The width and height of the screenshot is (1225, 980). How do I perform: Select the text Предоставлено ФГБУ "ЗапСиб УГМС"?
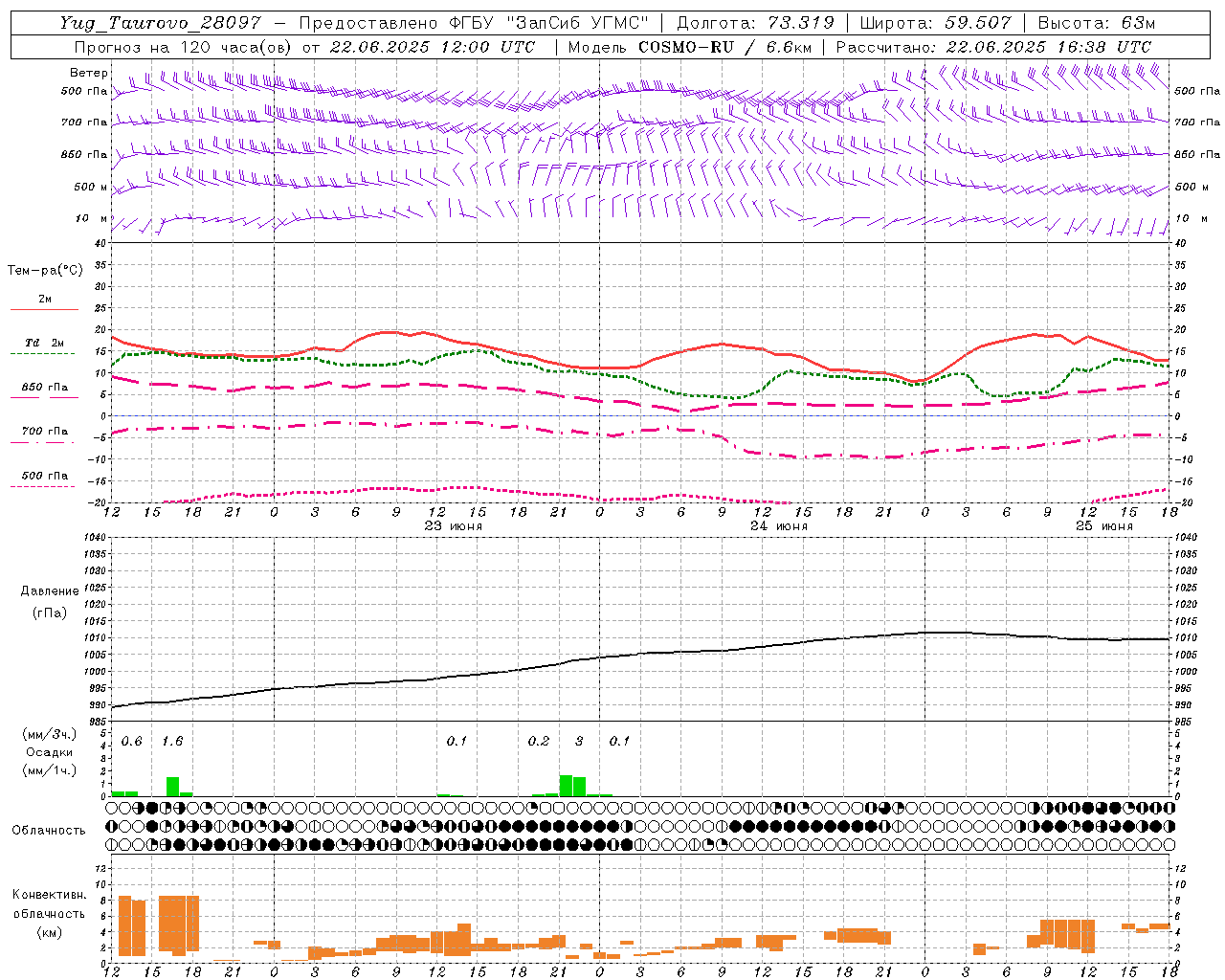[474, 23]
